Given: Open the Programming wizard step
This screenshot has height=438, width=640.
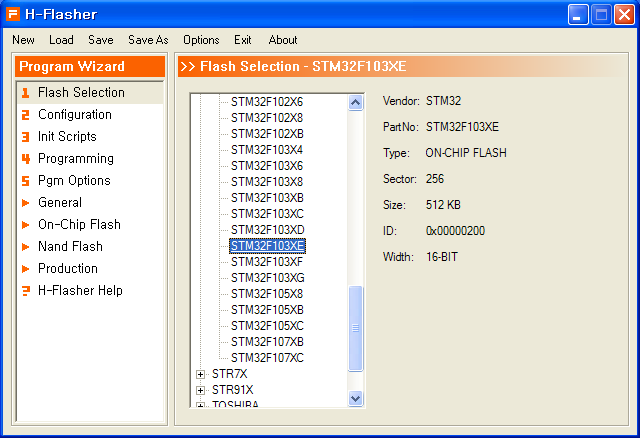Looking at the screenshot, I should 91,159.
